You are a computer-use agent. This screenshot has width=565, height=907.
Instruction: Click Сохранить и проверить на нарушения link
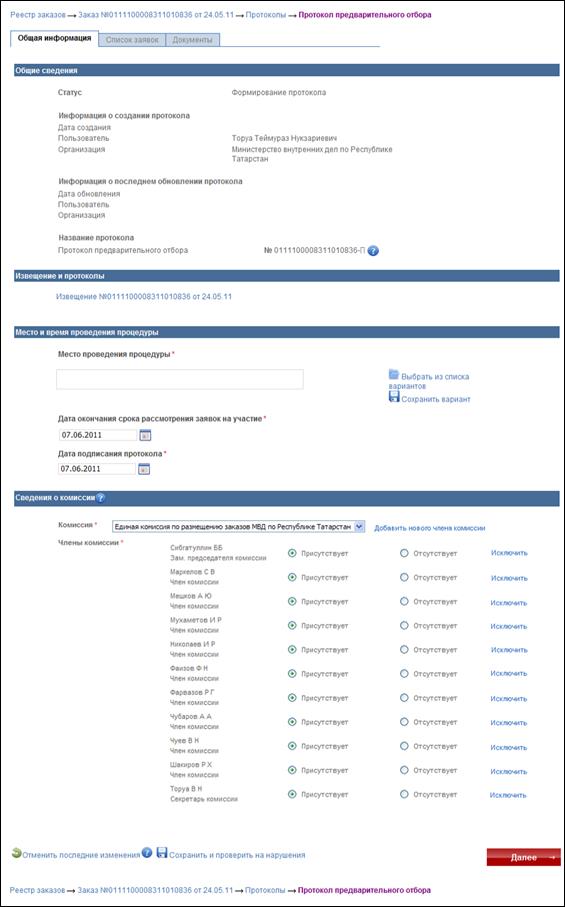(x=237, y=855)
